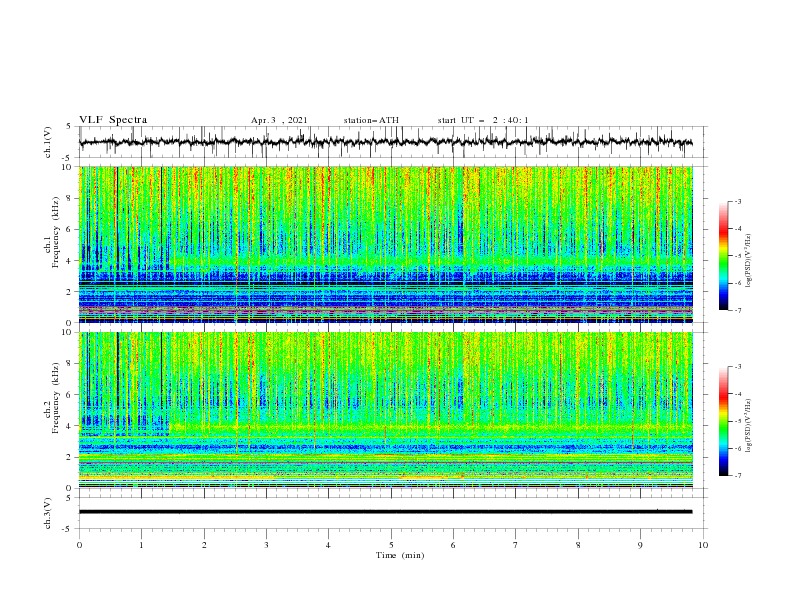
Task: Click ch.2 colorbar "log(PSD)(V²/Hz)" label
Action: click(x=748, y=425)
